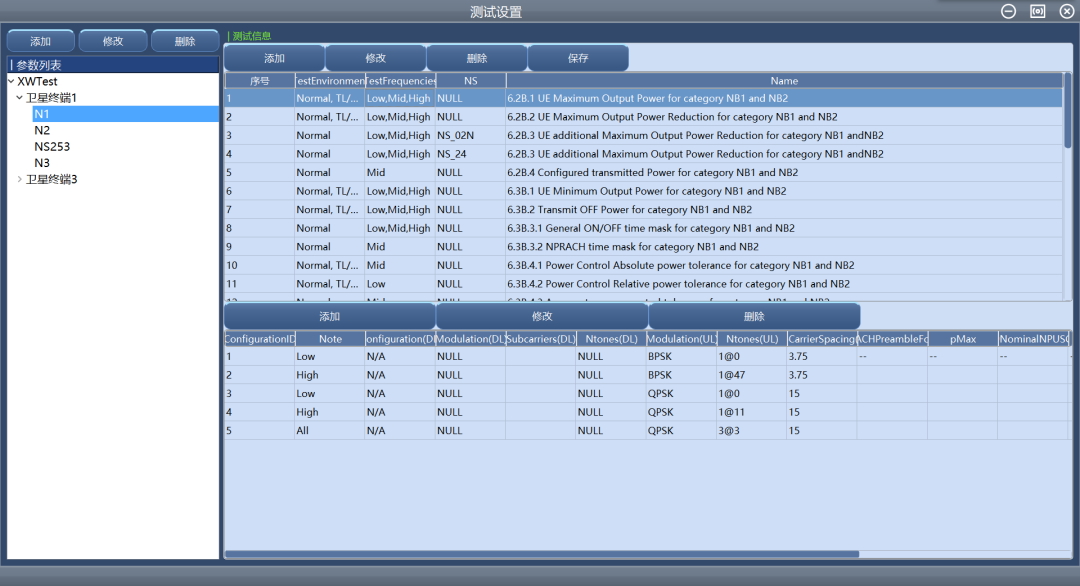Screen dimensions: 1080x586
Task: Collapse the XWTest tree node
Action: pos(11,81)
